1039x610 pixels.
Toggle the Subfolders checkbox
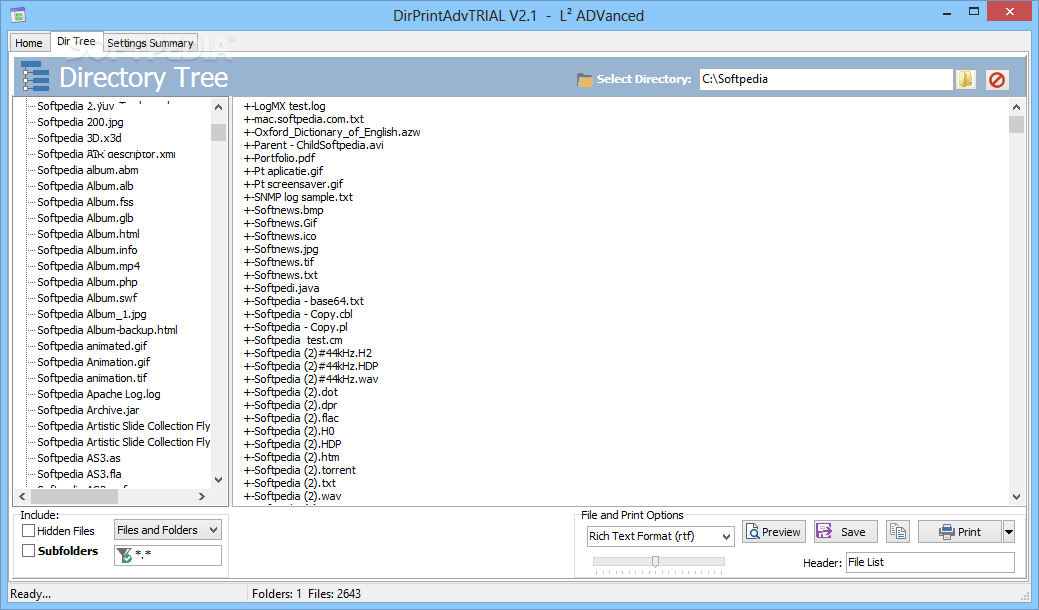click(x=28, y=550)
